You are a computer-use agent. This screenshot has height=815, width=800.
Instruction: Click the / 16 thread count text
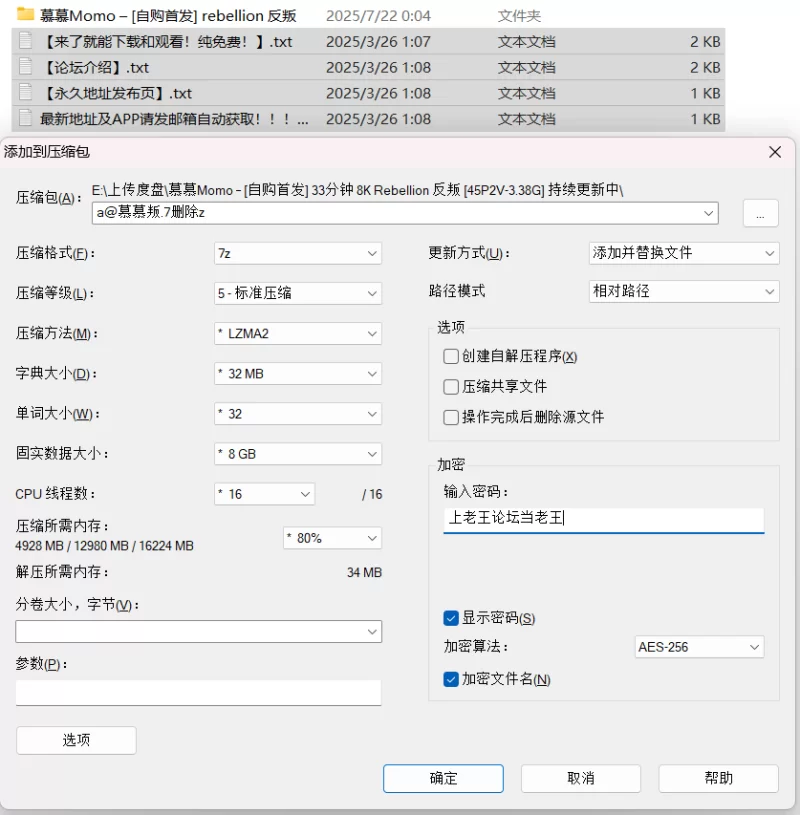click(x=372, y=494)
